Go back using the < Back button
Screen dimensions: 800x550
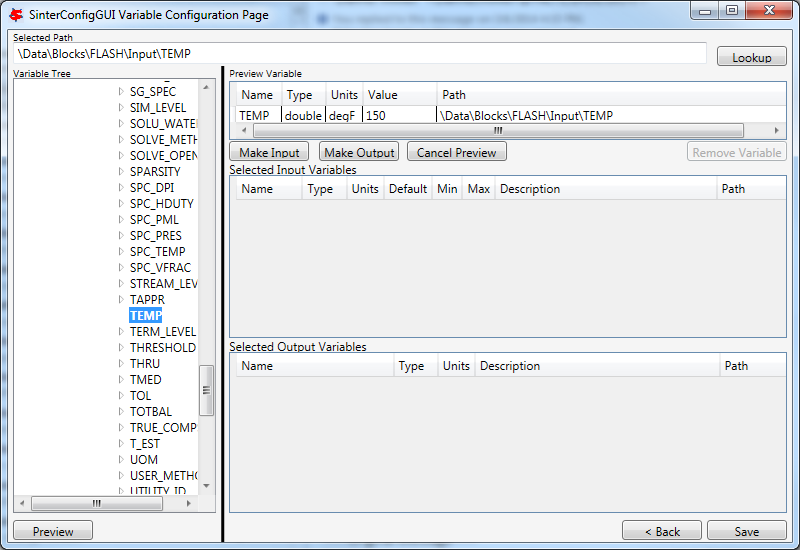point(661,531)
